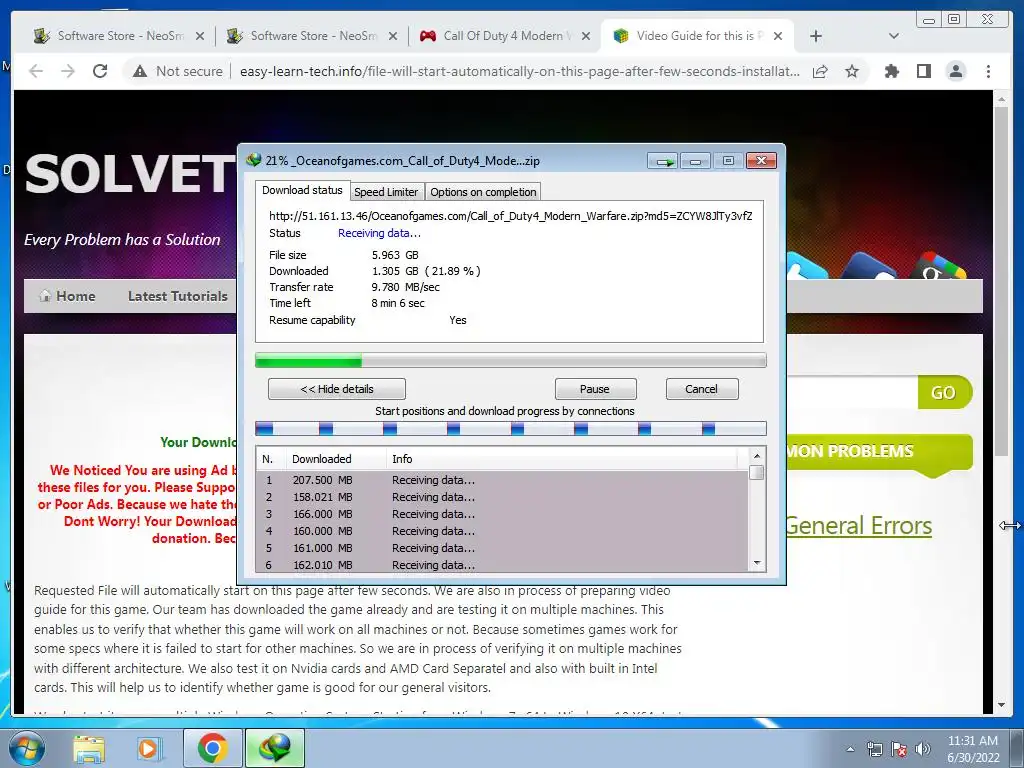1024x768 pixels.
Task: Open the General Errors link
Action: click(x=858, y=526)
